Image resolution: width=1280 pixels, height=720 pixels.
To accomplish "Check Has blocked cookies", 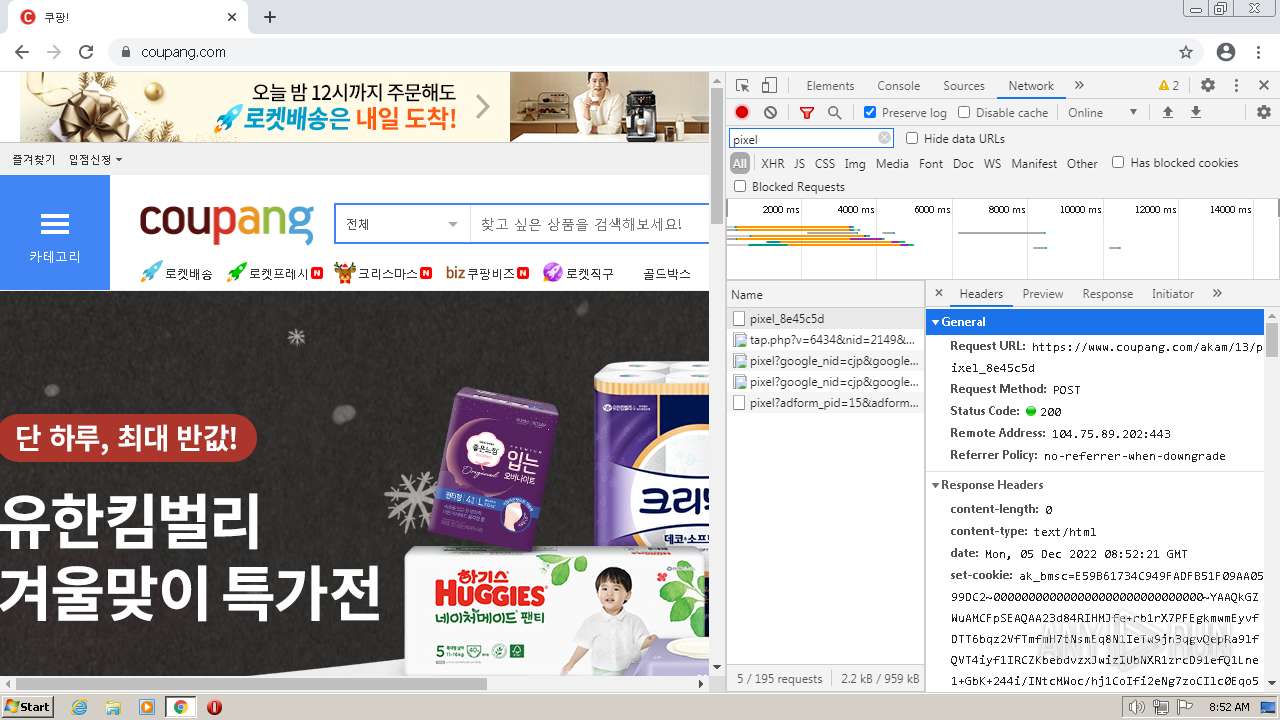I will pyautogui.click(x=1118, y=163).
